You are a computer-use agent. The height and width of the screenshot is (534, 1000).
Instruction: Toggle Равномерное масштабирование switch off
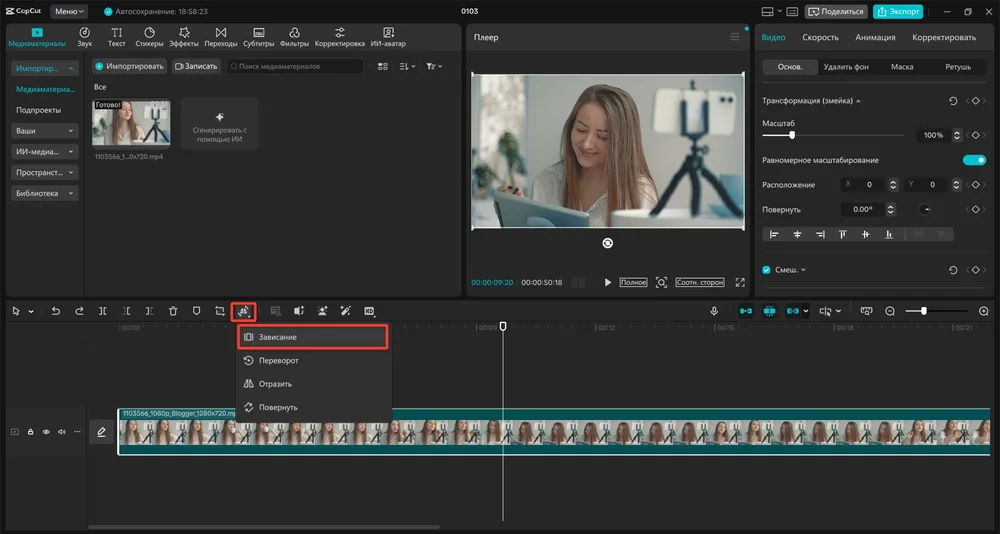[x=973, y=160]
